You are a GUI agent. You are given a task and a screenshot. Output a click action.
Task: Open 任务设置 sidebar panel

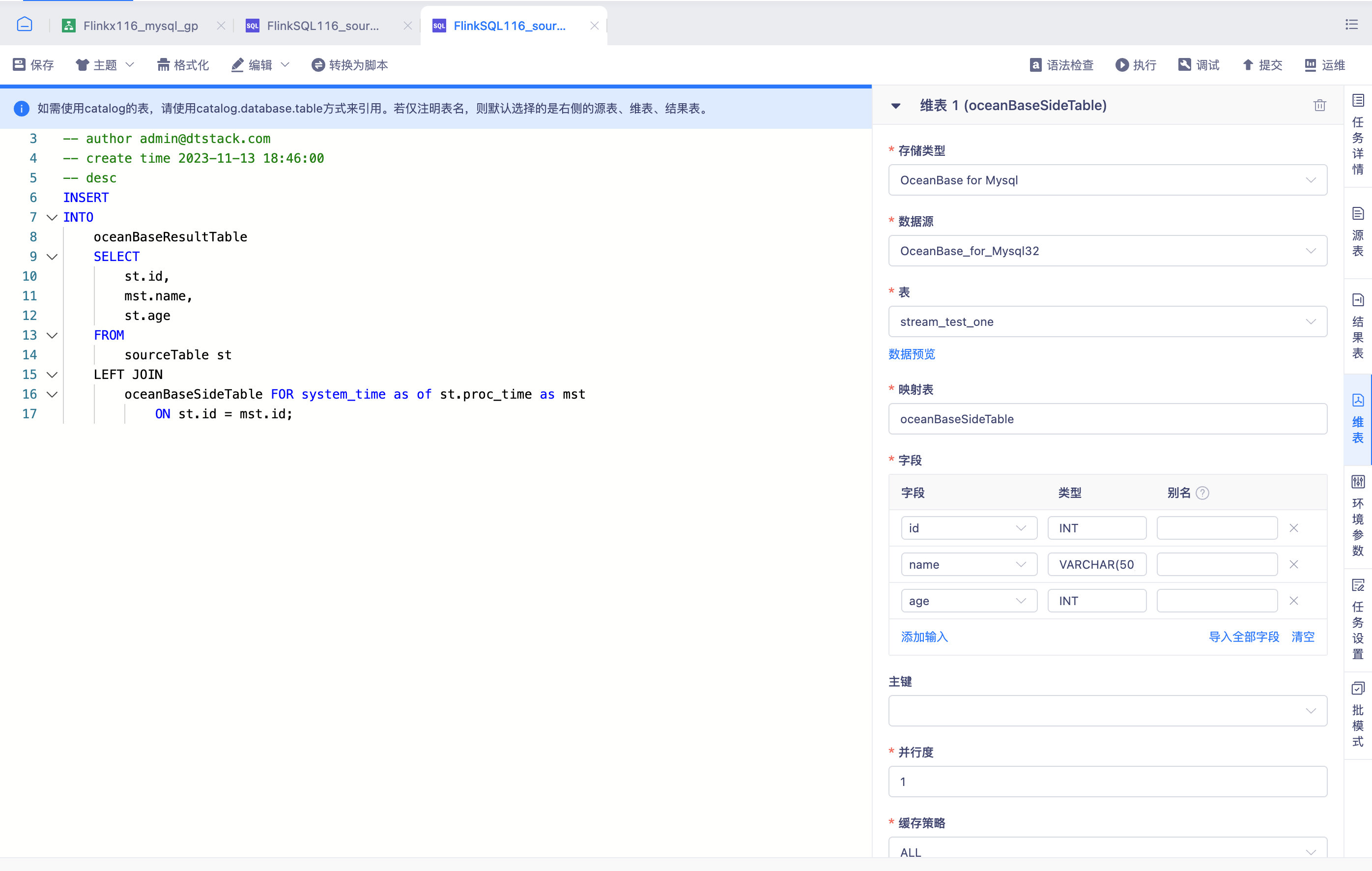click(x=1358, y=620)
